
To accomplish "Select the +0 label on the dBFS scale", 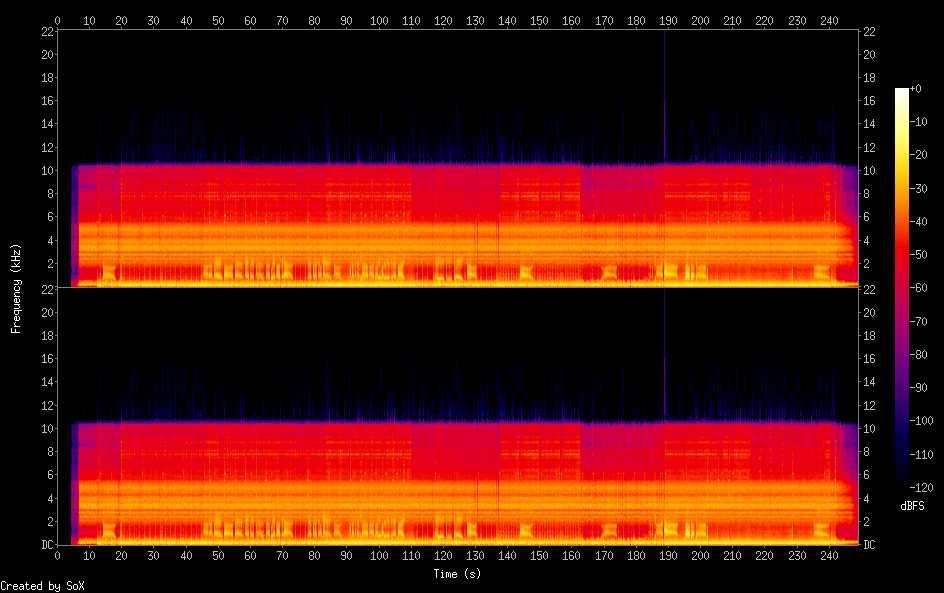I will coord(916,89).
